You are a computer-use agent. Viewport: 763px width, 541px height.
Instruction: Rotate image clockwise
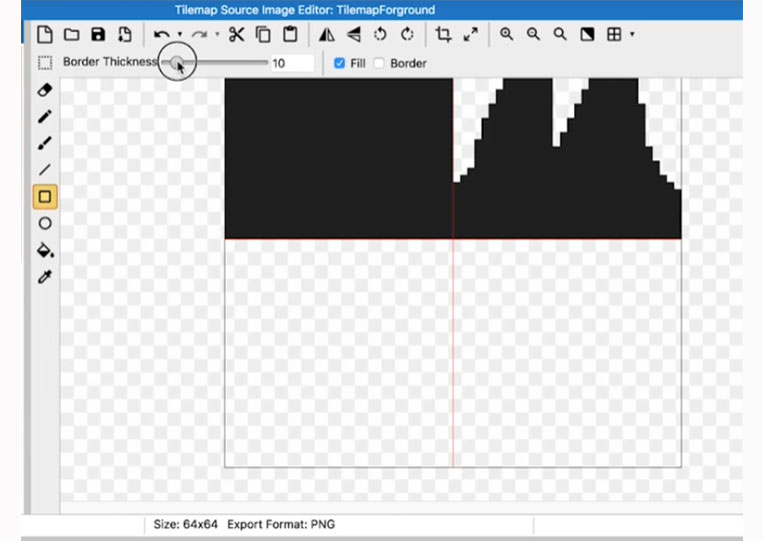click(407, 35)
